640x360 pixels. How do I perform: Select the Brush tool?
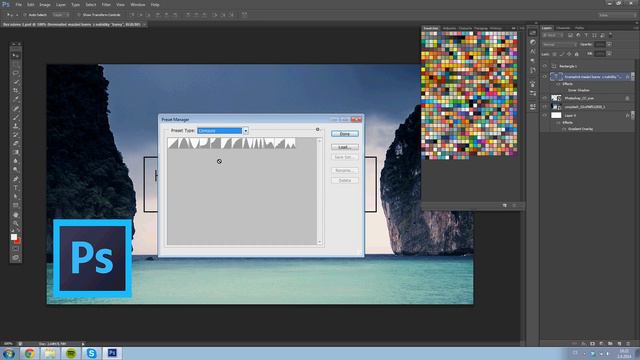click(x=16, y=117)
